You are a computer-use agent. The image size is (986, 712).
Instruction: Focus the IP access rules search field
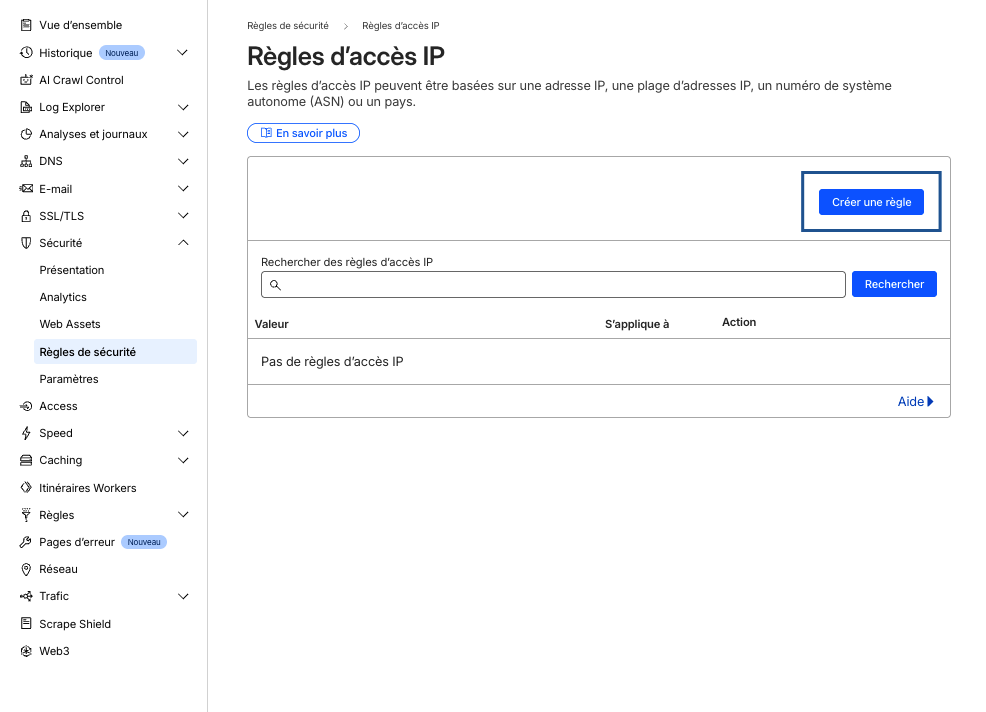point(553,284)
